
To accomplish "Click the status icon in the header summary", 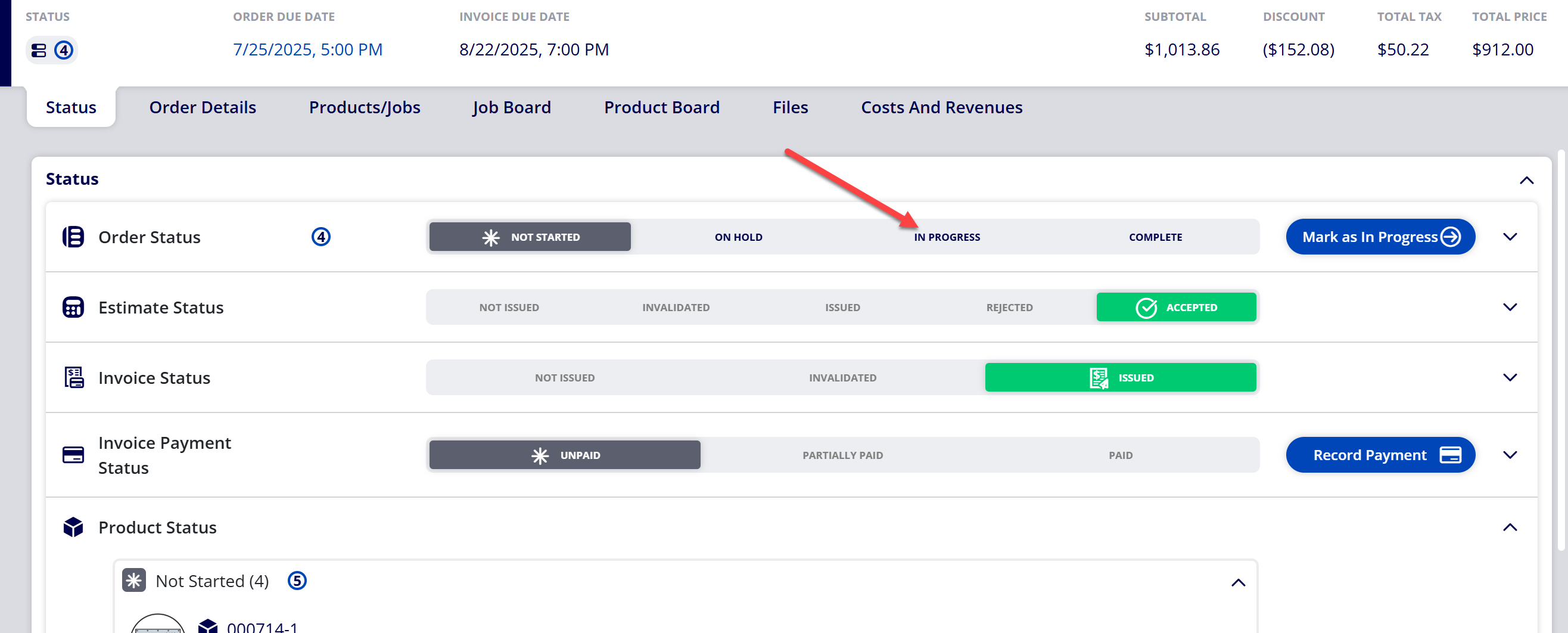I will [39, 50].
